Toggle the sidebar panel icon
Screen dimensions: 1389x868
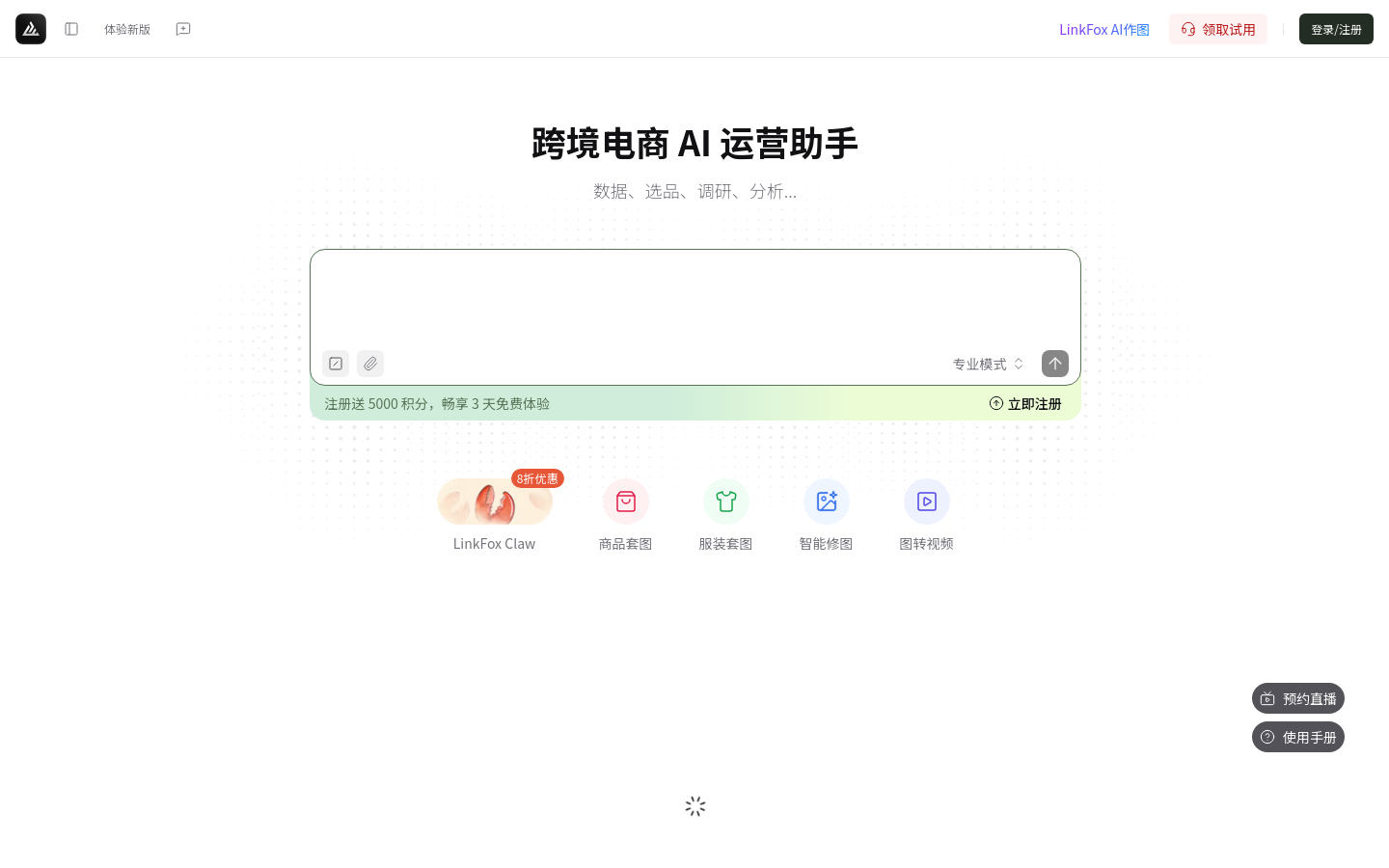pos(71,29)
